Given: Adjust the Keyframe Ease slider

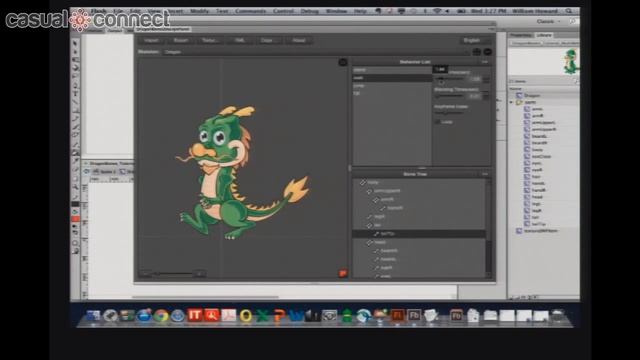Looking at the screenshot, I should [450, 113].
